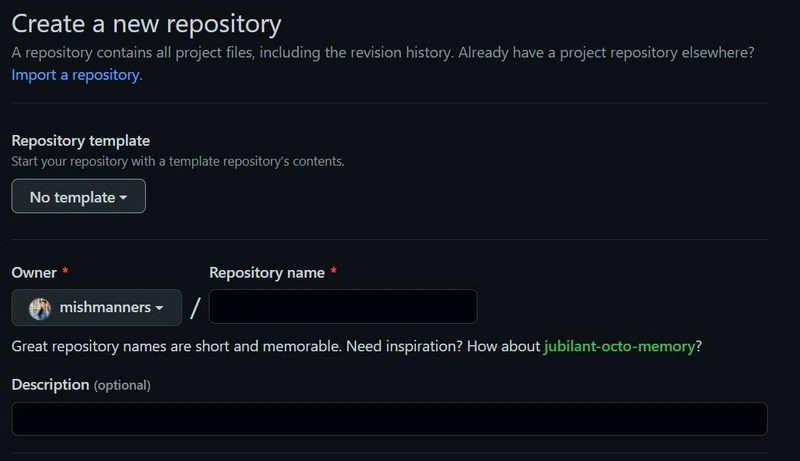Expand the mishmanners owner dropdown
The image size is (800, 461).
coord(97,308)
